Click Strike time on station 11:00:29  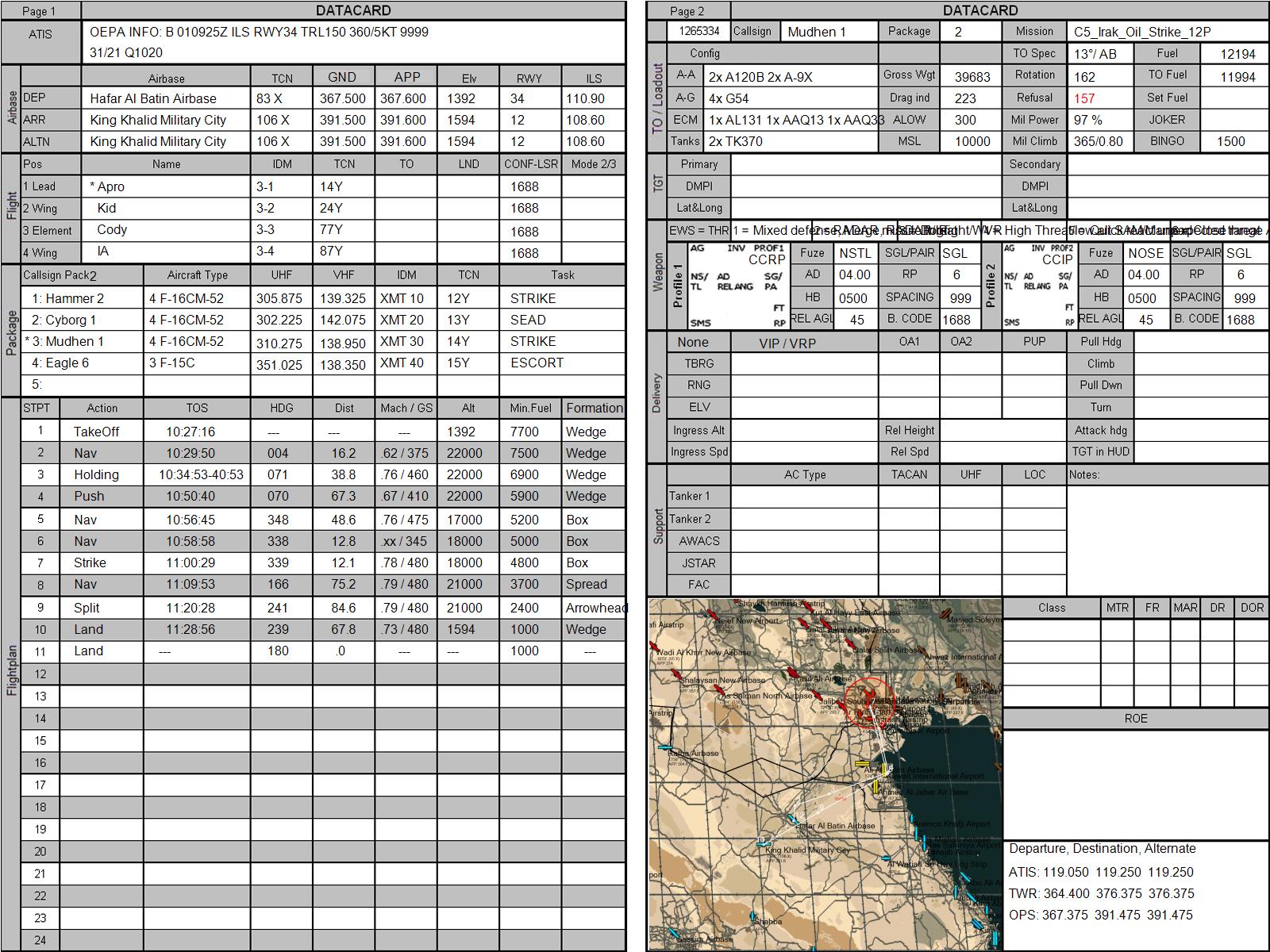point(190,562)
